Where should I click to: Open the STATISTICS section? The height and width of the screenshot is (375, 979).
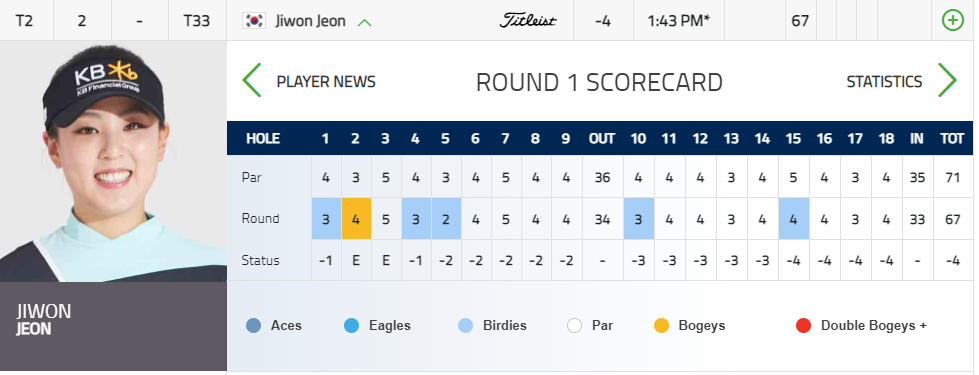point(884,82)
